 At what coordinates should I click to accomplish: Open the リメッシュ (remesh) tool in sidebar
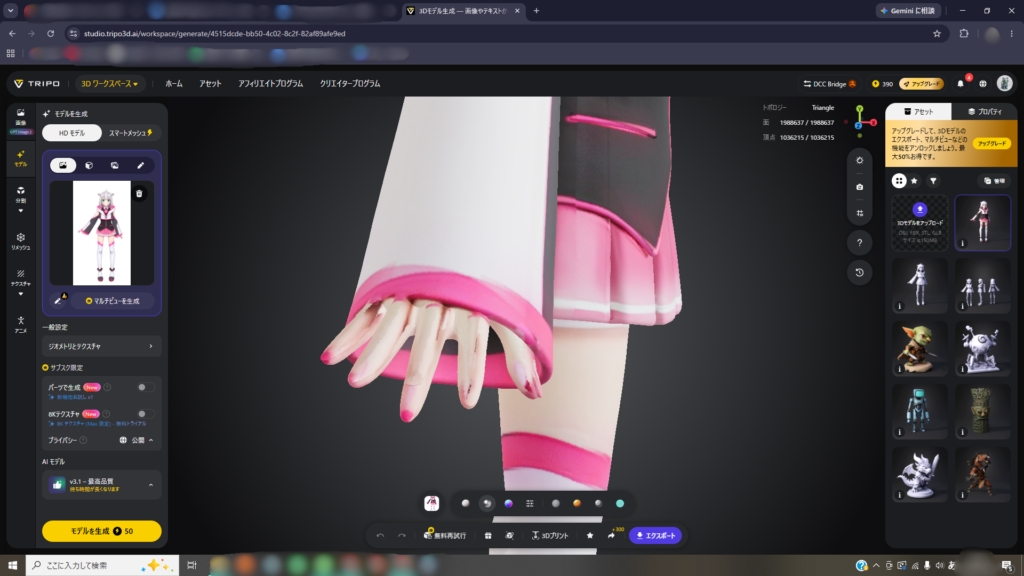pyautogui.click(x=21, y=241)
